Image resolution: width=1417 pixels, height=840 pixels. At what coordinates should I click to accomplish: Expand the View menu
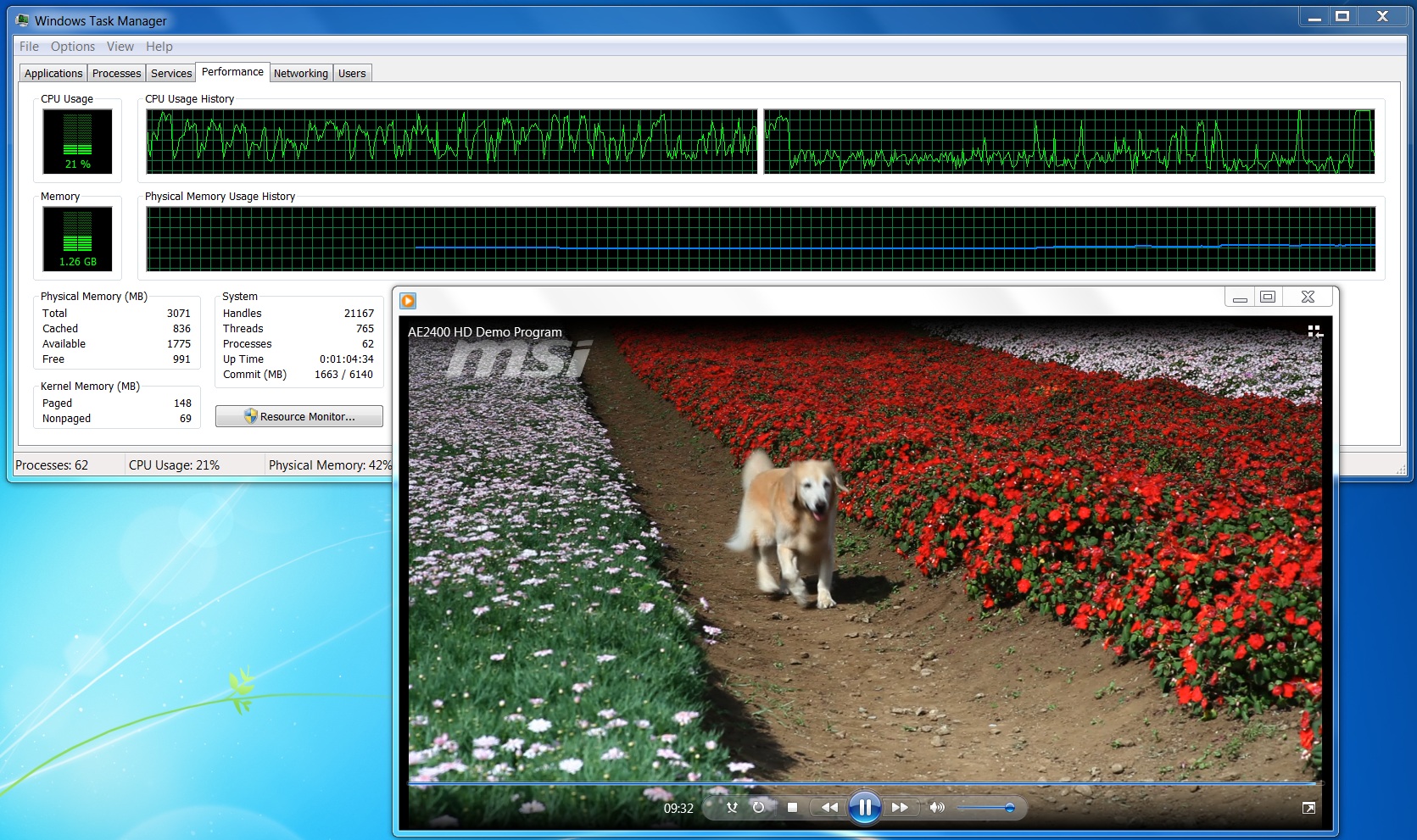120,47
